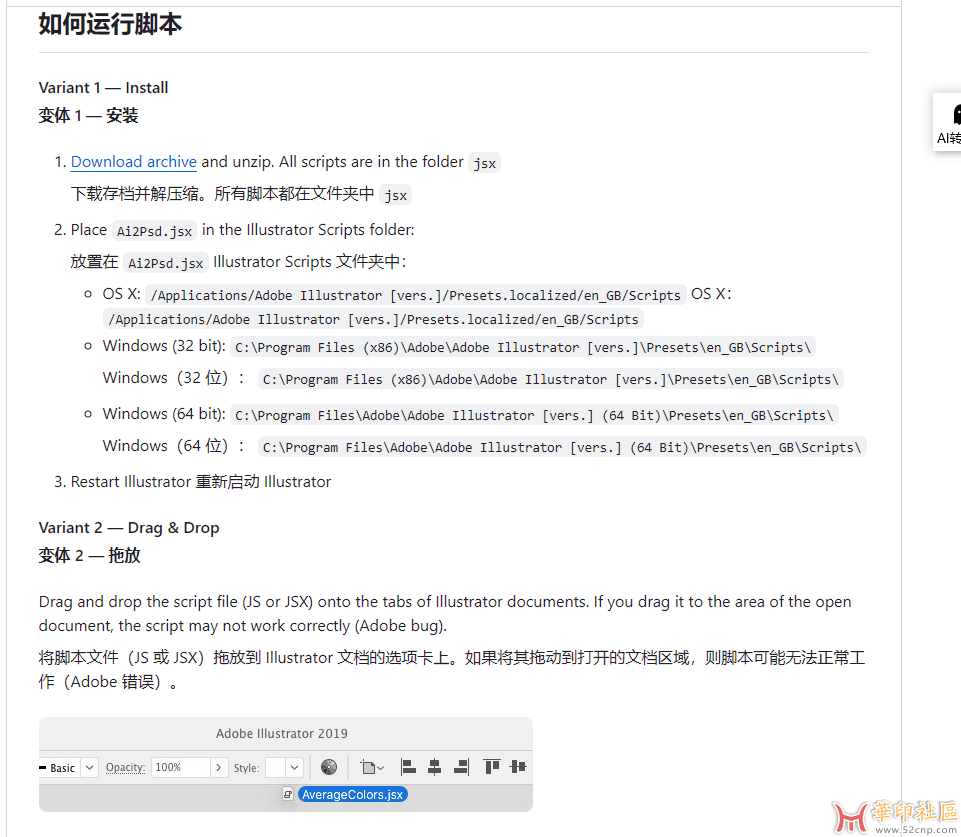961x837 pixels.
Task: Expand the Opacity arrow next to 100%
Action: 218,767
